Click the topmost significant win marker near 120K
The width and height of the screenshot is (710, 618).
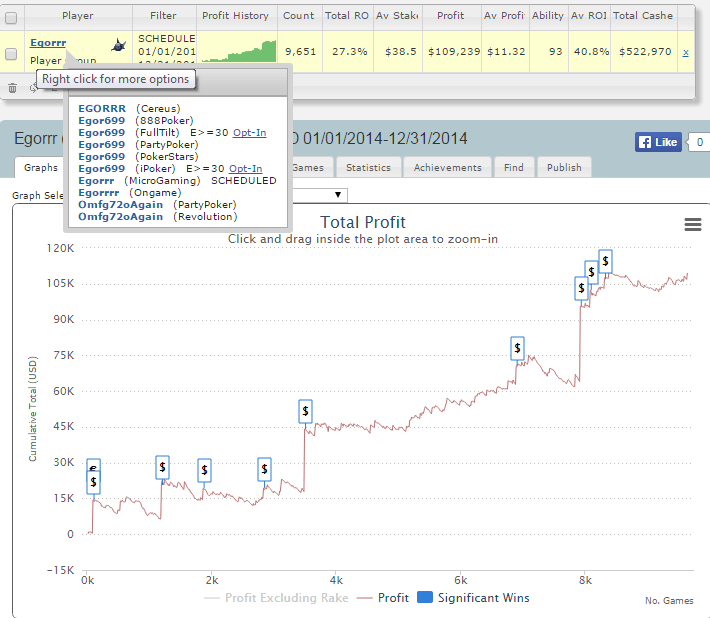point(605,261)
